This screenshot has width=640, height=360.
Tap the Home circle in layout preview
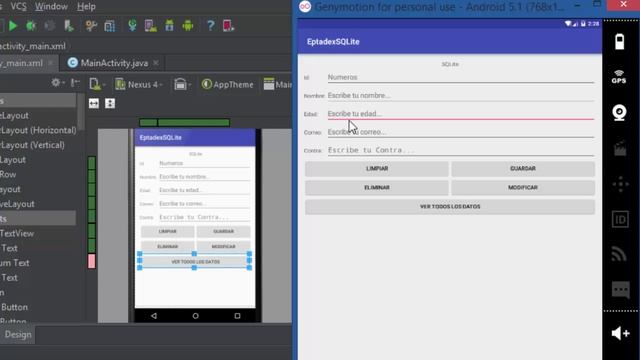tap(196, 316)
